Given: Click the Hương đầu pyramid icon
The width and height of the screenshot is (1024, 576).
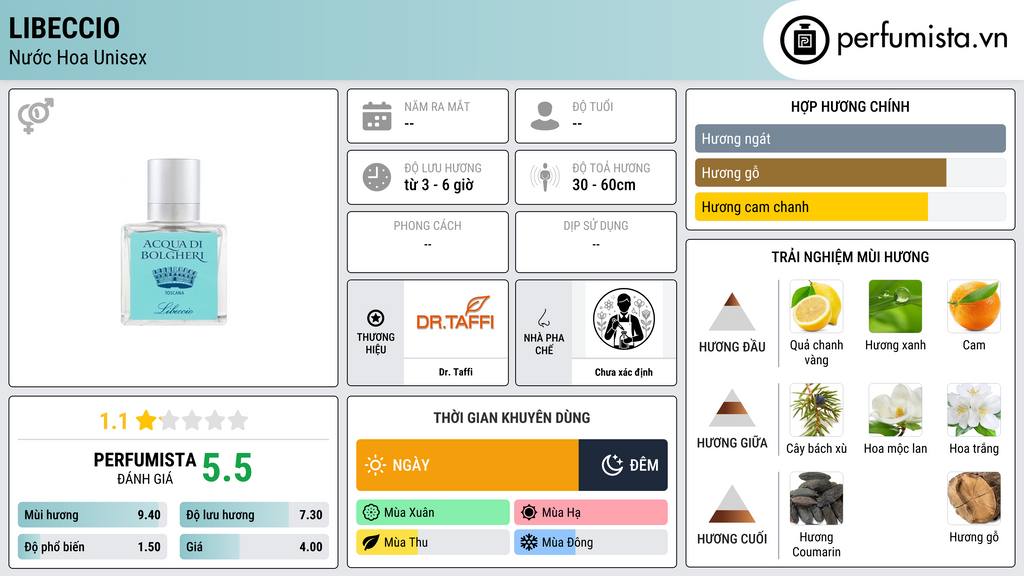Looking at the screenshot, I should click(732, 312).
